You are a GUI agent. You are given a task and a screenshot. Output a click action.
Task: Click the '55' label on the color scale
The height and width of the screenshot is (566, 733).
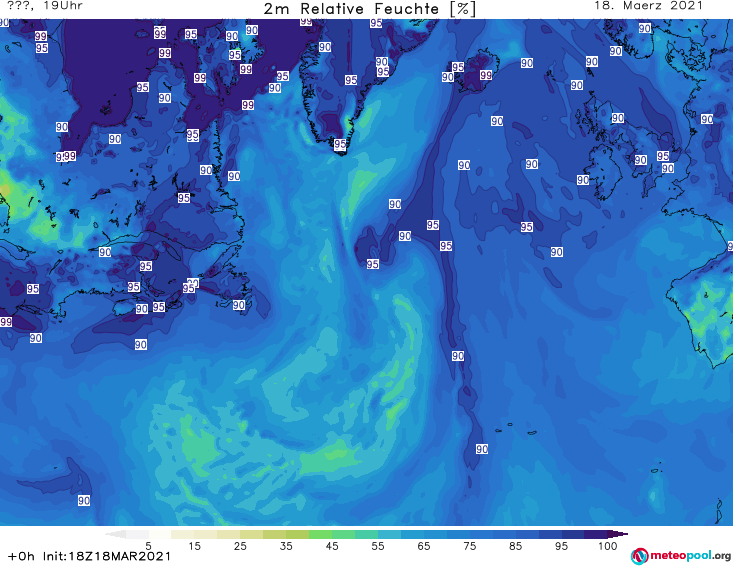coord(378,546)
